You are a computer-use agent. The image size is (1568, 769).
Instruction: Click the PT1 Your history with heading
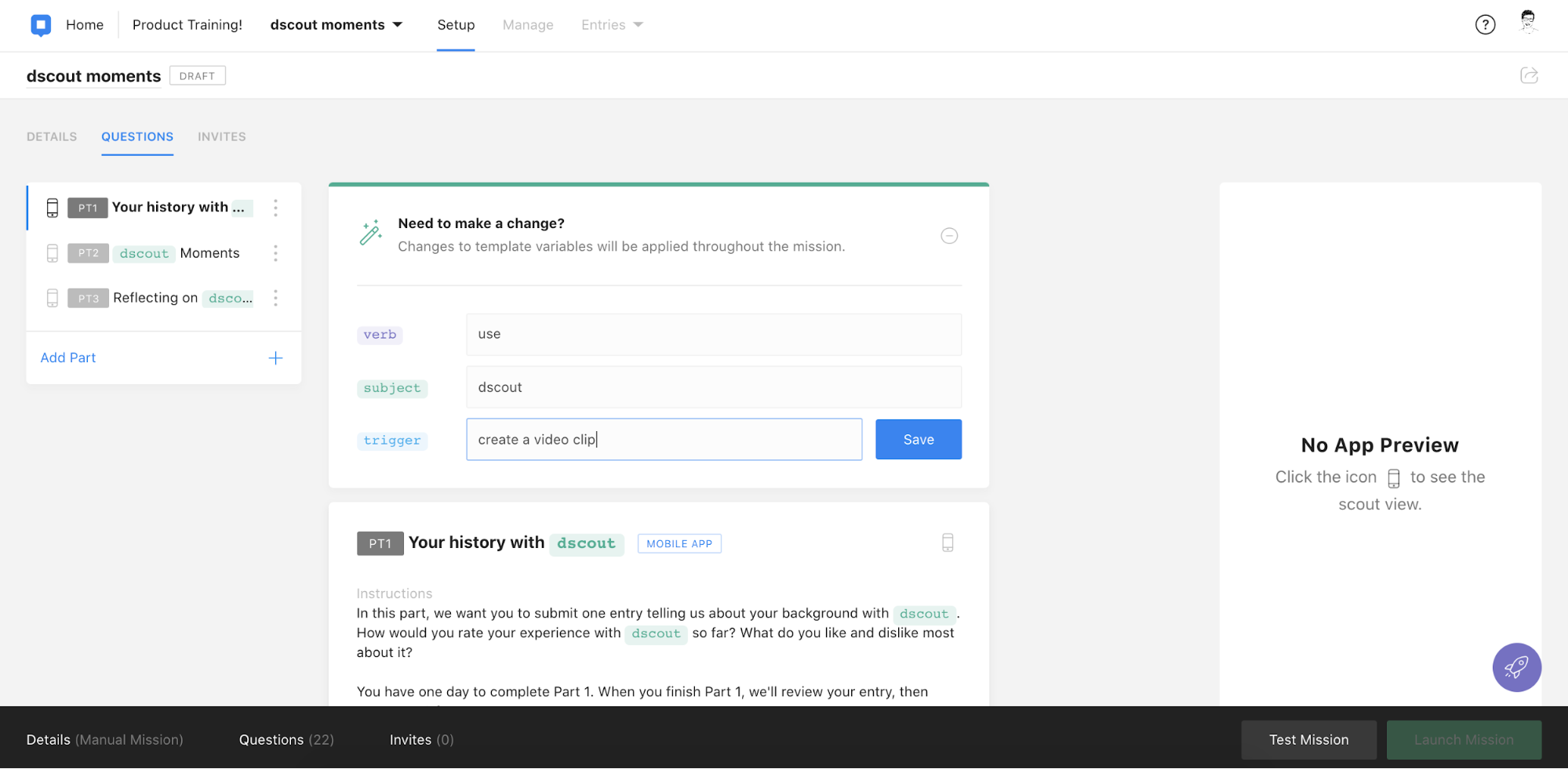tap(490, 542)
